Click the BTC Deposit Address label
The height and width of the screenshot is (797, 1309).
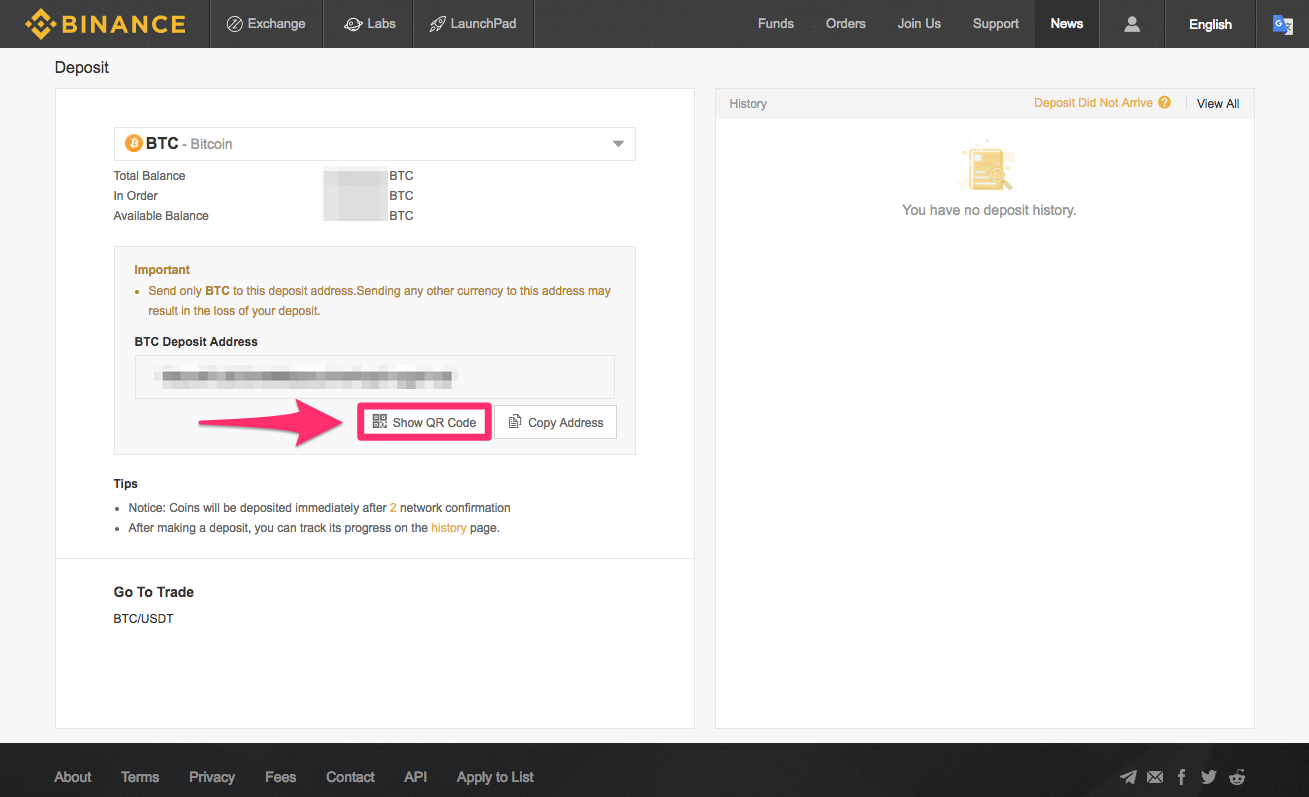pos(196,342)
